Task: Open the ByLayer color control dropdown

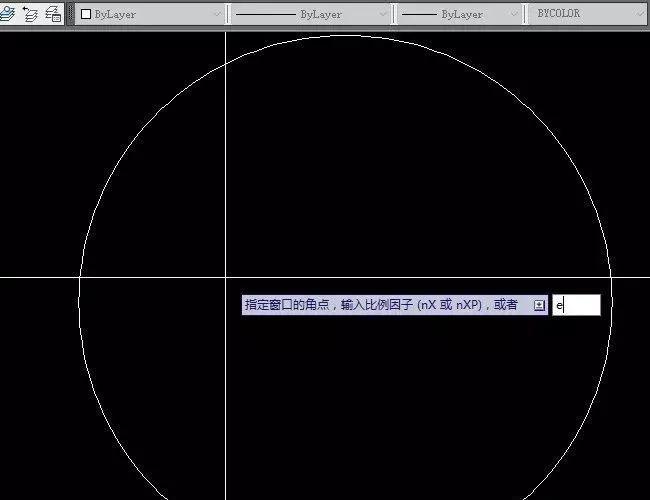Action: click(x=217, y=15)
